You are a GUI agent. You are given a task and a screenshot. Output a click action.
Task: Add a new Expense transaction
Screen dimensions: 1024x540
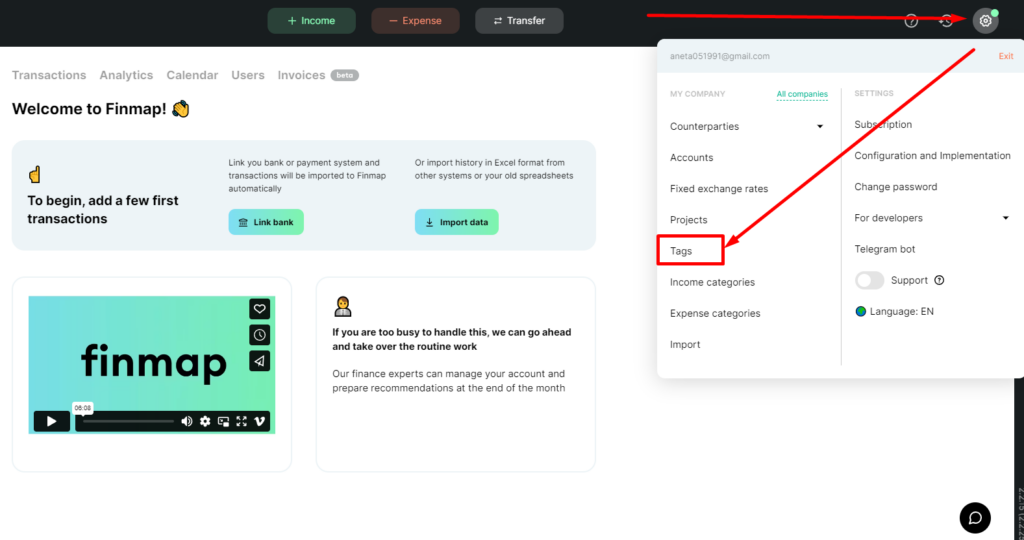coord(415,21)
